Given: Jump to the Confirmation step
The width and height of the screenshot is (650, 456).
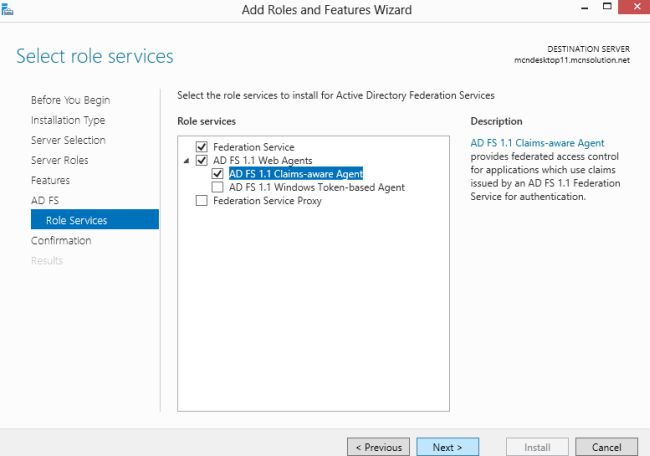Looking at the screenshot, I should tap(61, 240).
